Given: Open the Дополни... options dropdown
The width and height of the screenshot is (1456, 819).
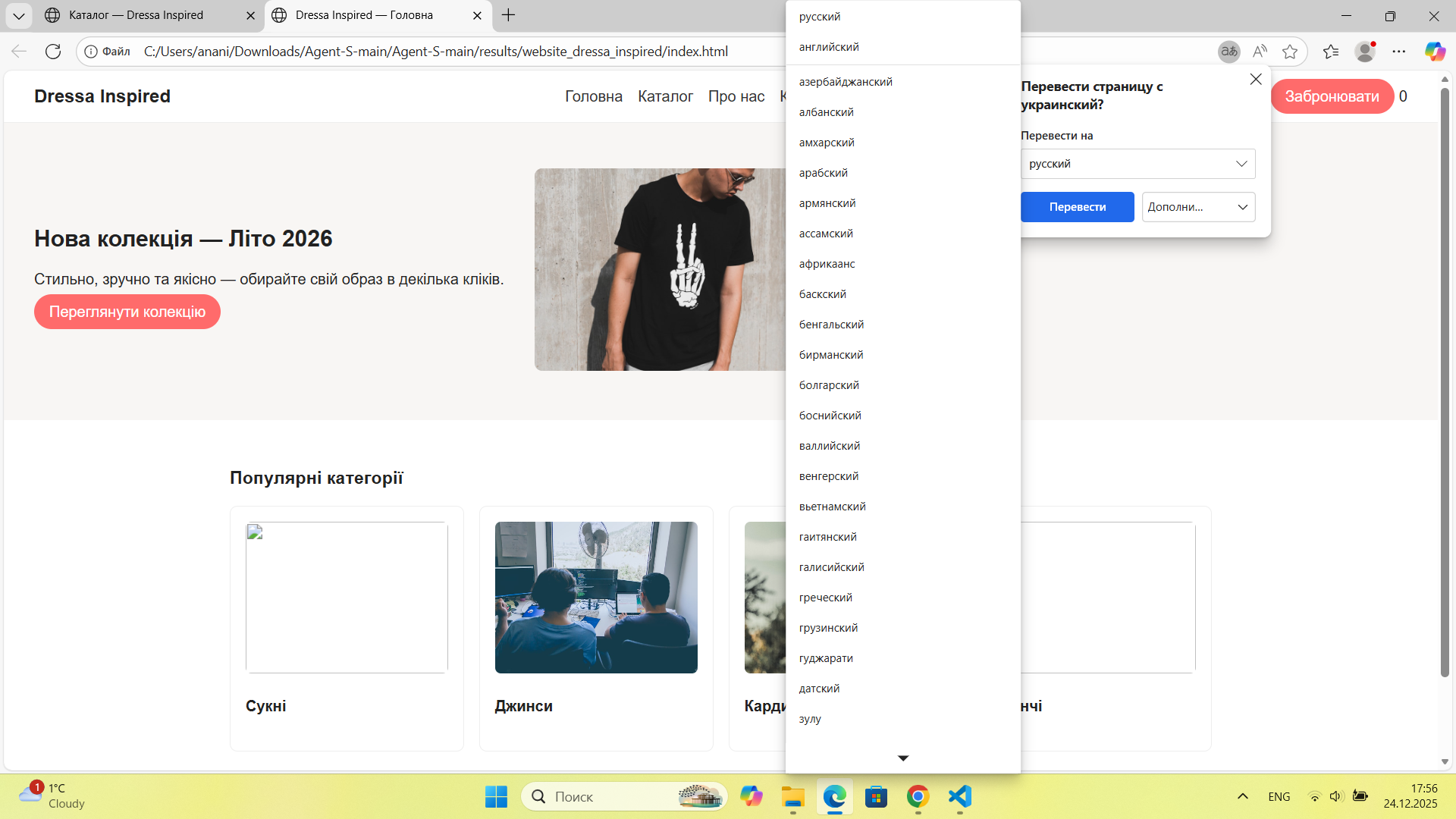Looking at the screenshot, I should click(x=1198, y=207).
